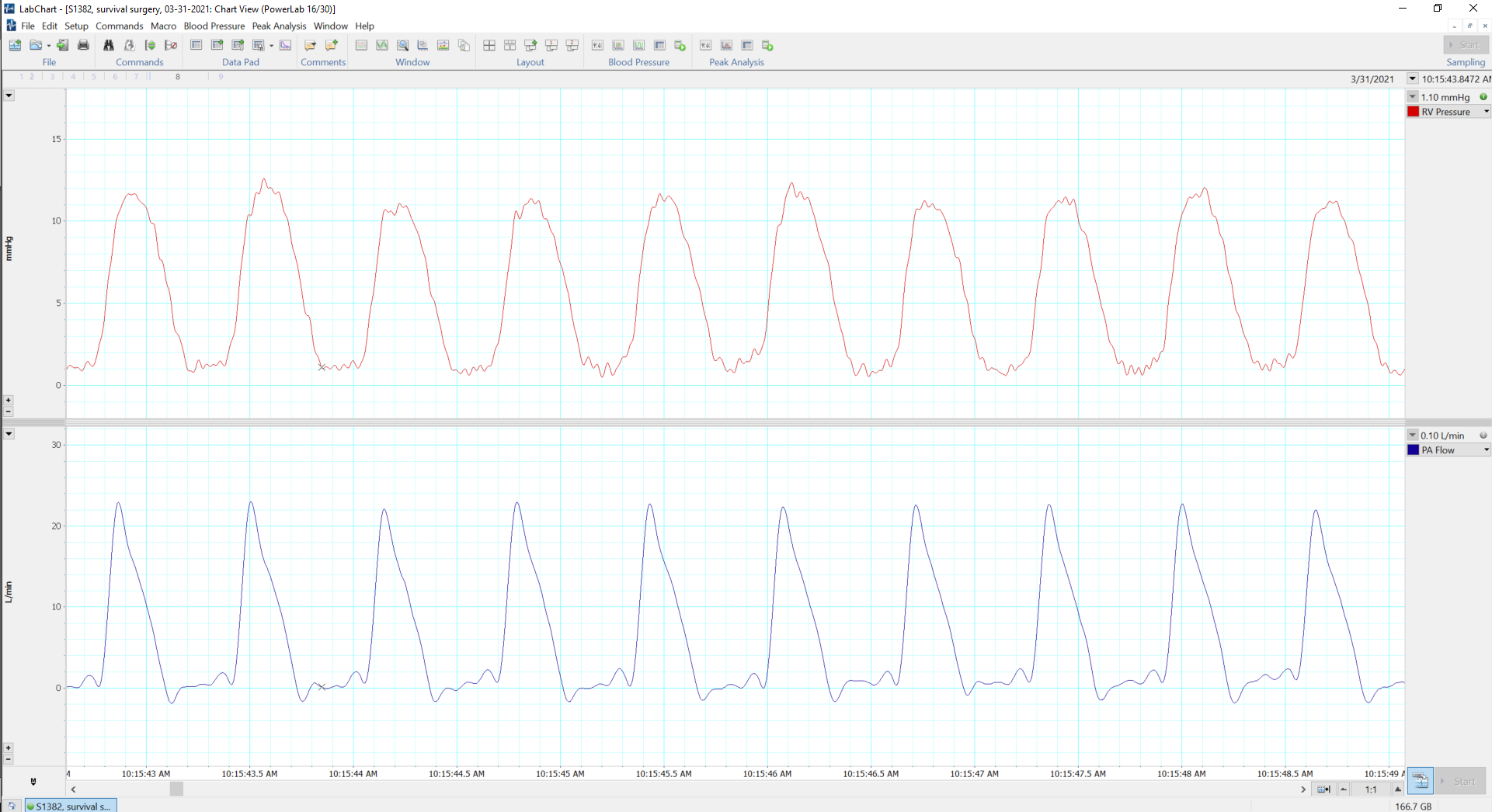Open the RV Pressure channel dropdown
Image resolution: width=1492 pixels, height=812 pixels.
tap(1487, 112)
